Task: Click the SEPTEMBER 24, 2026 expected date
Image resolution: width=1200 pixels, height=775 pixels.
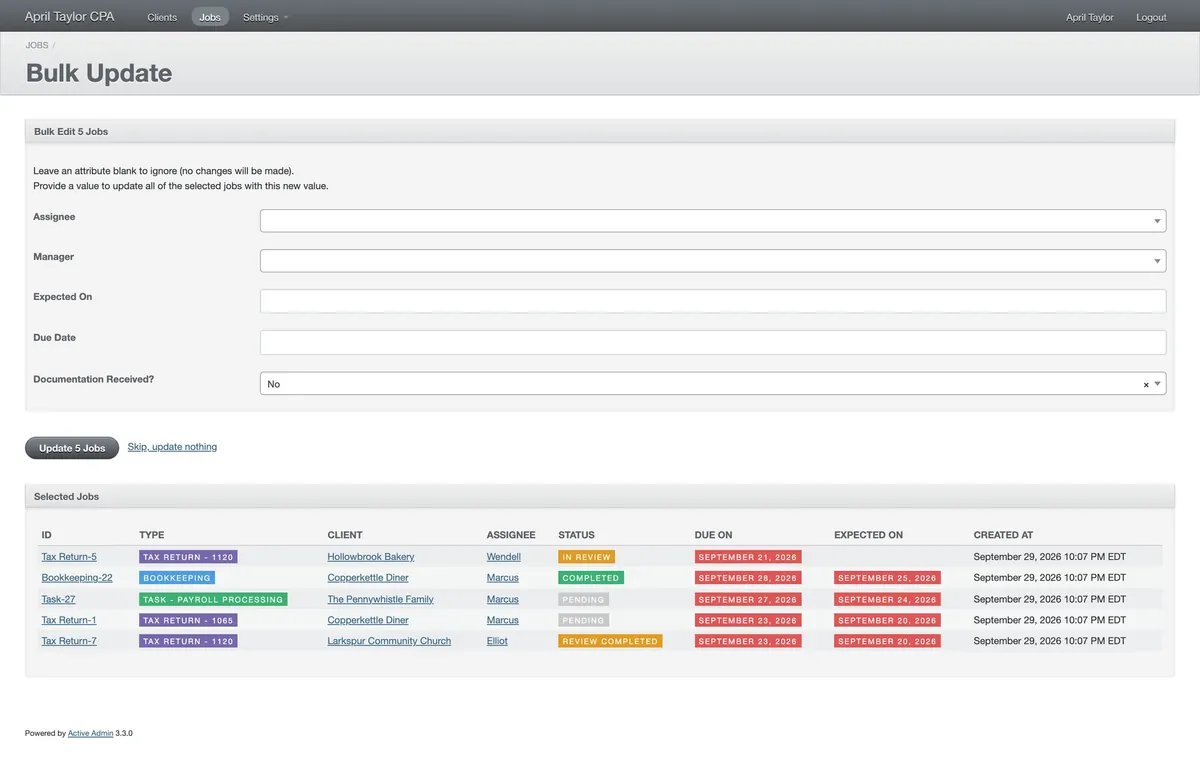Action: (887, 600)
